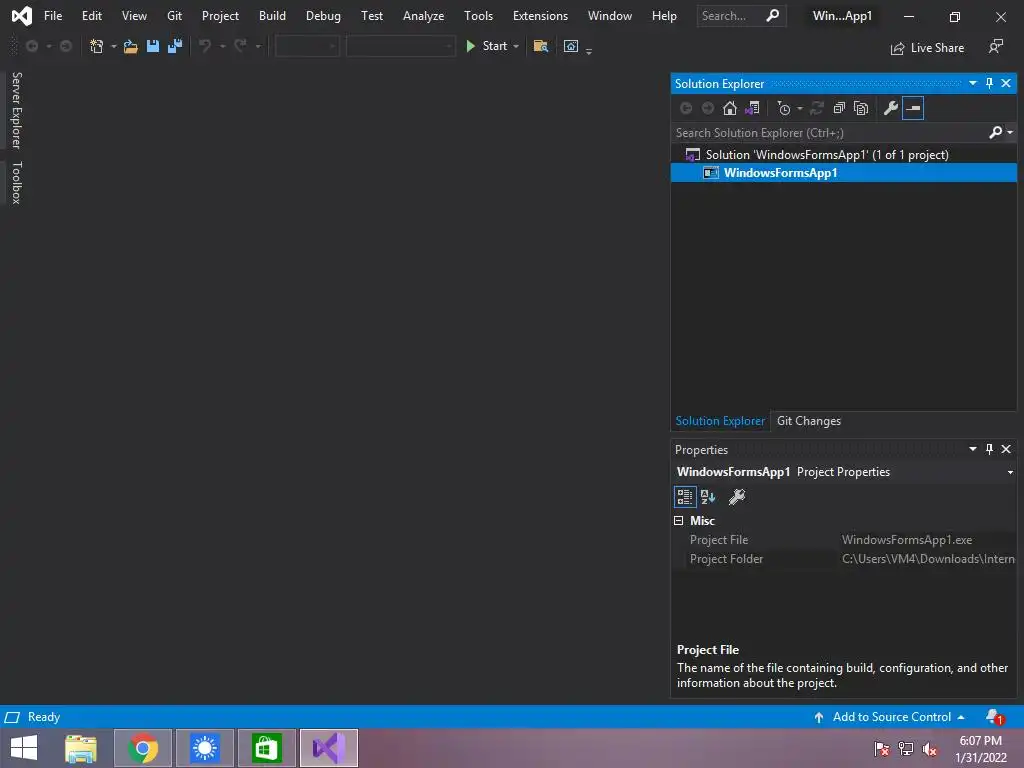
Task: Click Add to Source Control
Action: (x=891, y=717)
